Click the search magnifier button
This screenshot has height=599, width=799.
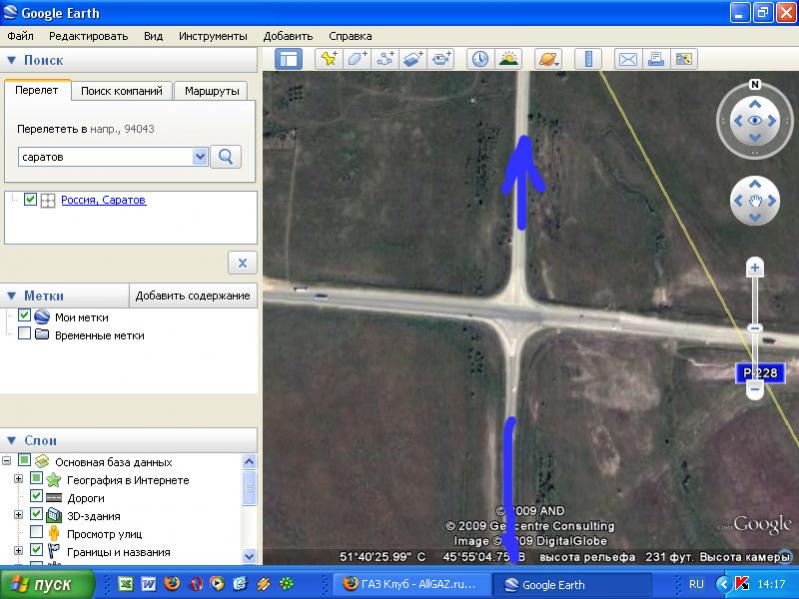[x=226, y=157]
